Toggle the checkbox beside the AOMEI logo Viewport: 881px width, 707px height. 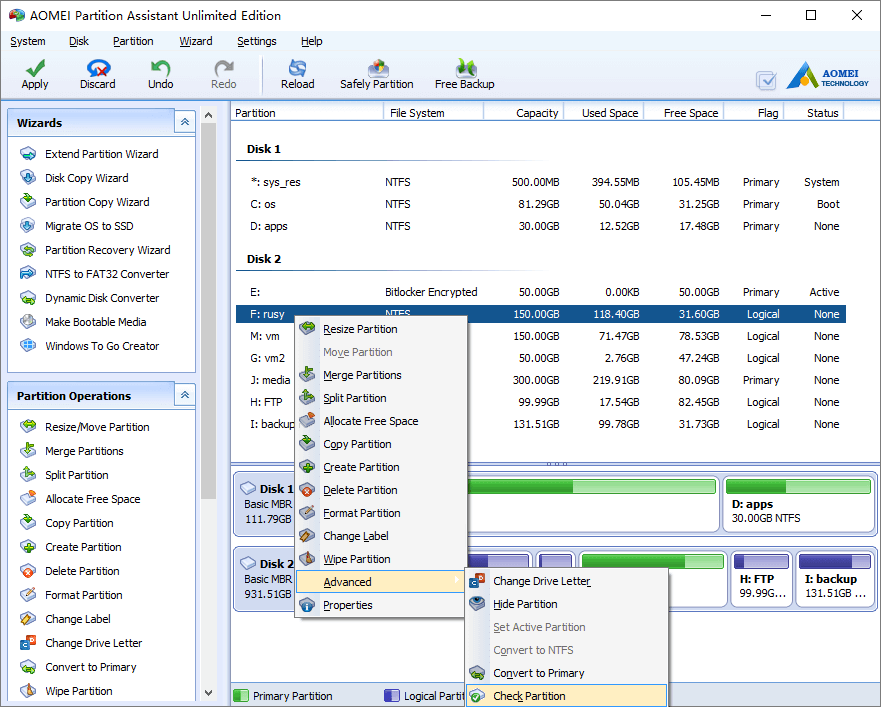[x=766, y=82]
